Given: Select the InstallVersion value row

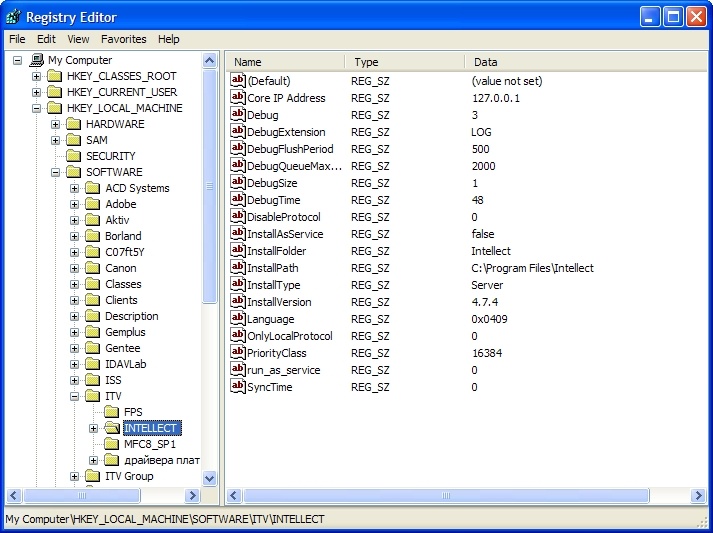Looking at the screenshot, I should (279, 302).
